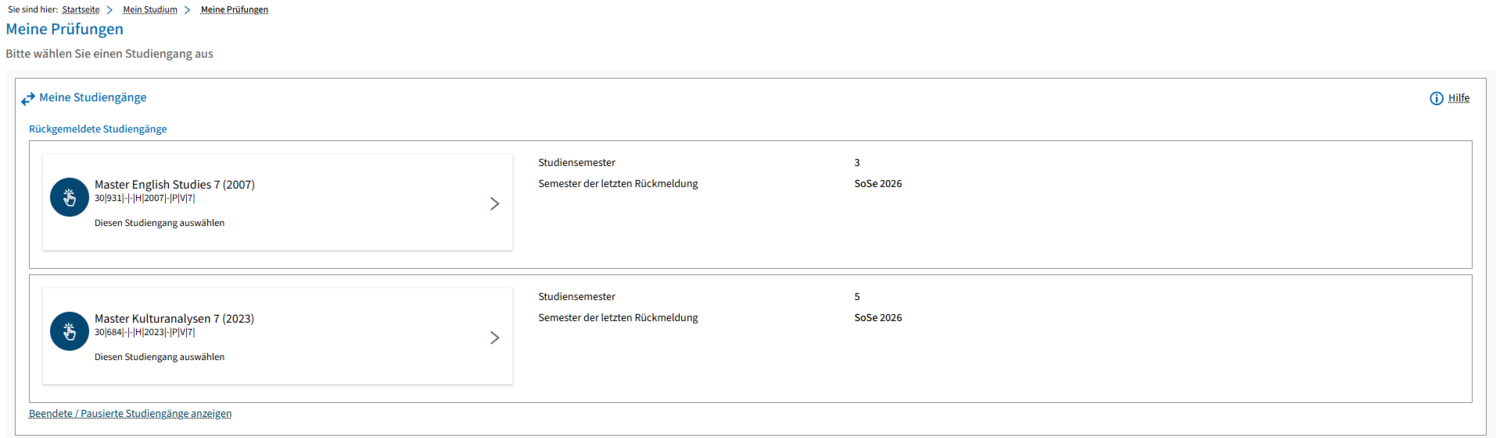The width and height of the screenshot is (1500, 438).
Task: Select the Meine Prüfungen breadcrumb entry
Action: pos(234,9)
